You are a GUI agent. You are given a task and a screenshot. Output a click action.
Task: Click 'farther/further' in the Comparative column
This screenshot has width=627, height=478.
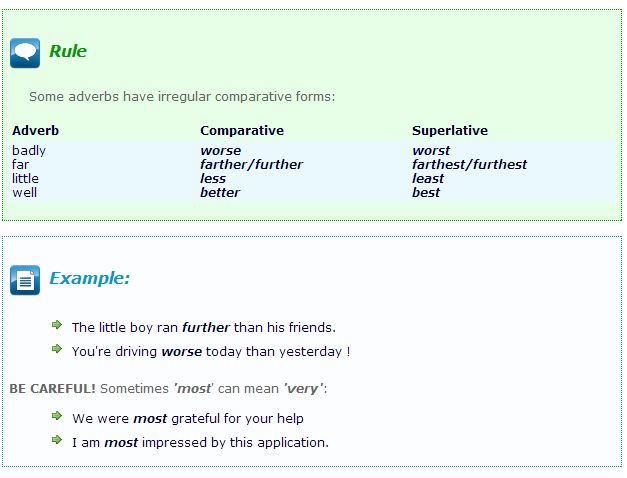tap(251, 165)
